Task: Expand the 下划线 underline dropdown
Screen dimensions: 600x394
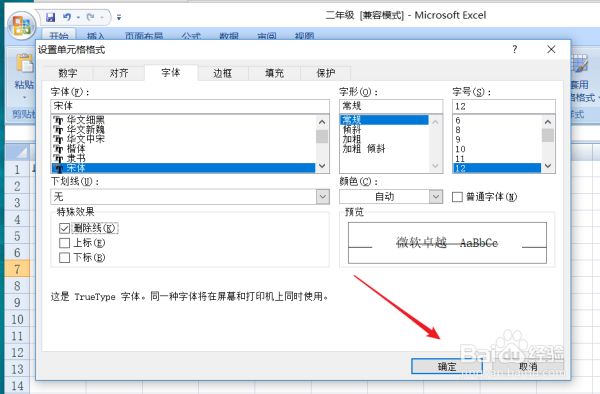Action: point(323,197)
